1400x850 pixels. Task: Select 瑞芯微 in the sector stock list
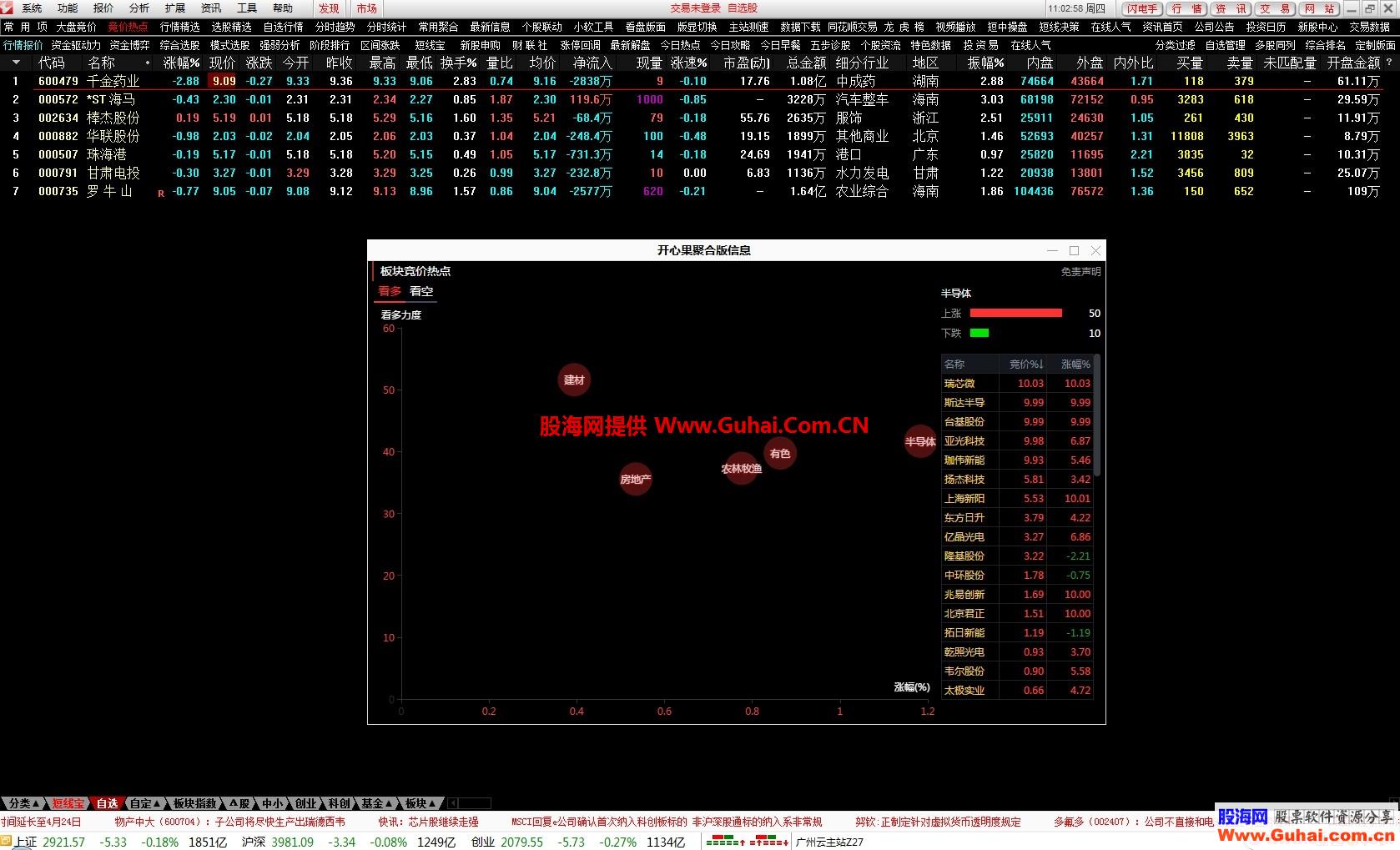coord(1017,384)
